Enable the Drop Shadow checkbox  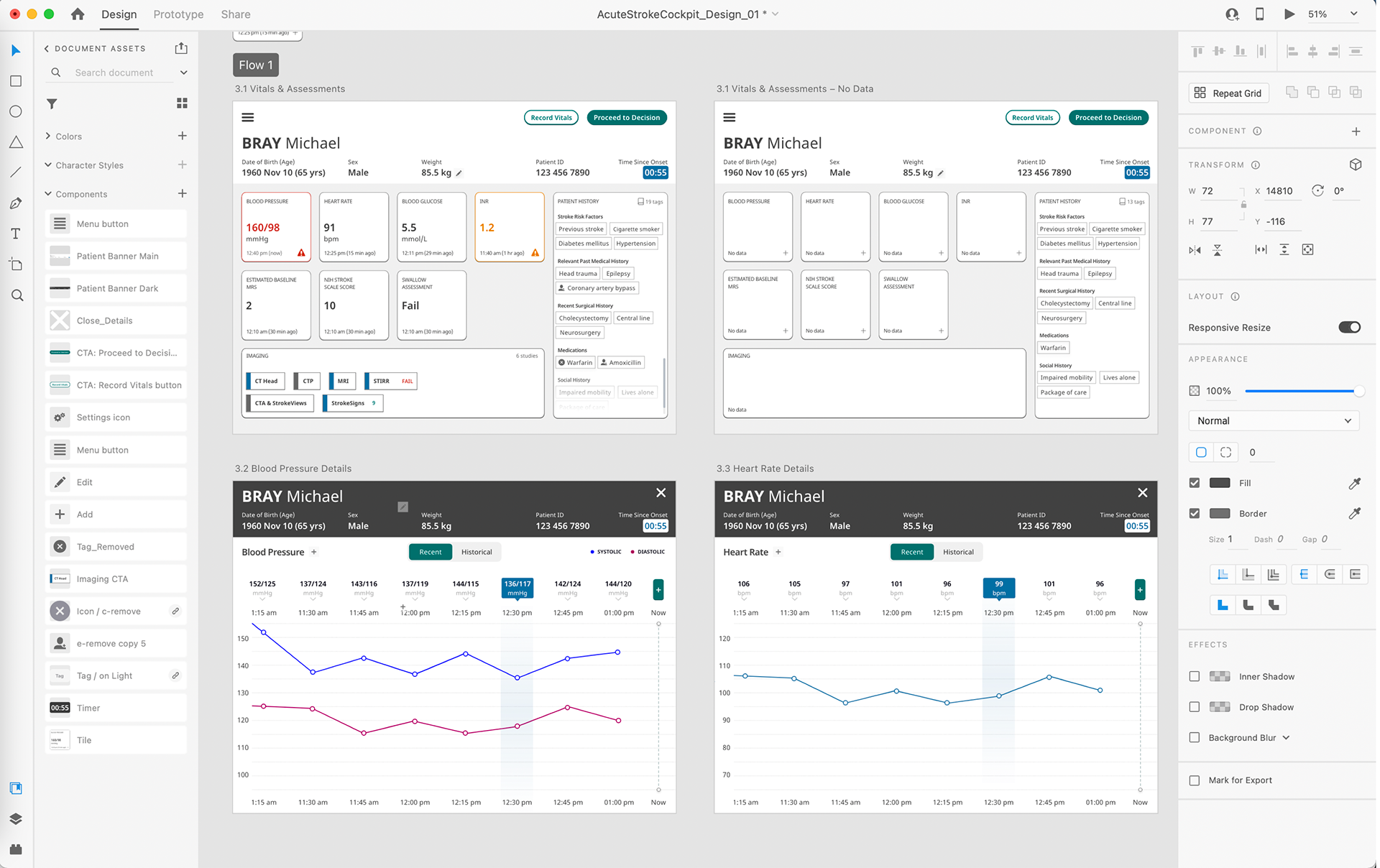[1195, 707]
